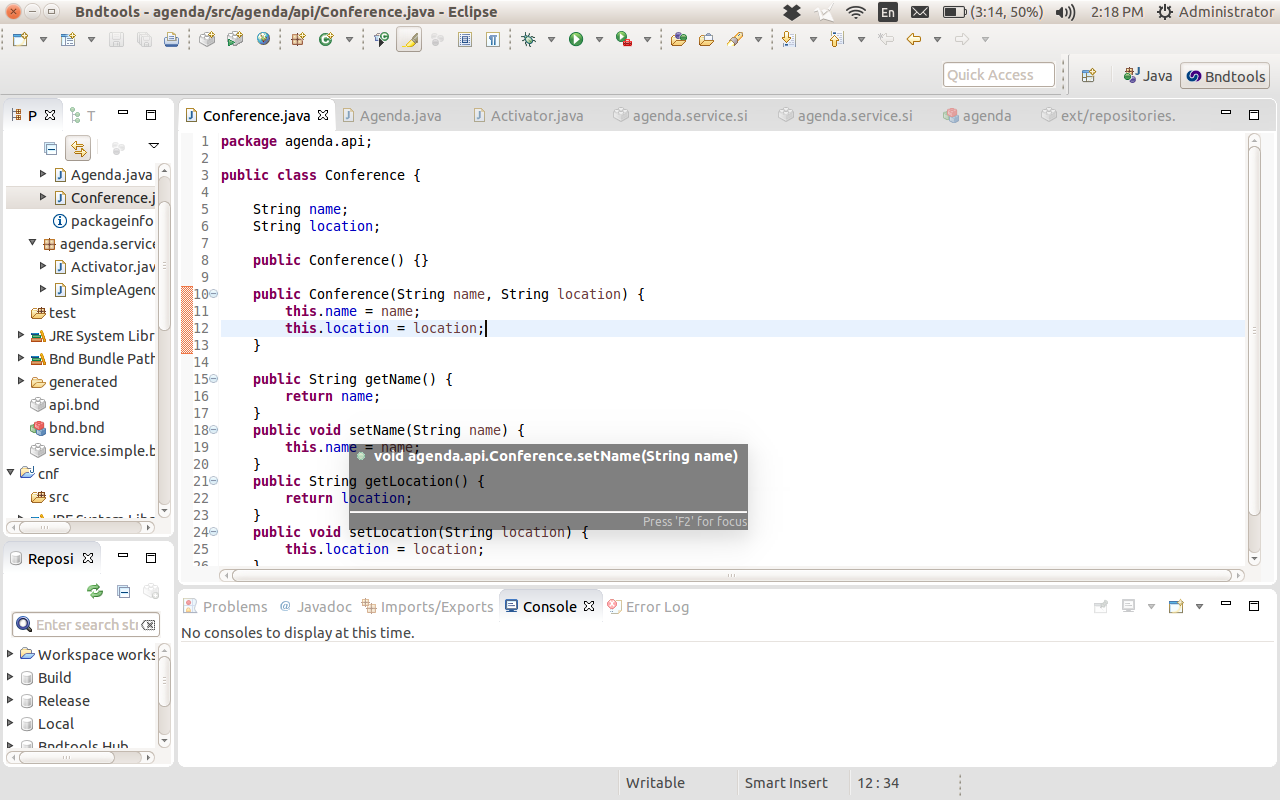This screenshot has width=1280, height=800.
Task: Click the editor vertical scrollbar
Action: (x=1254, y=349)
